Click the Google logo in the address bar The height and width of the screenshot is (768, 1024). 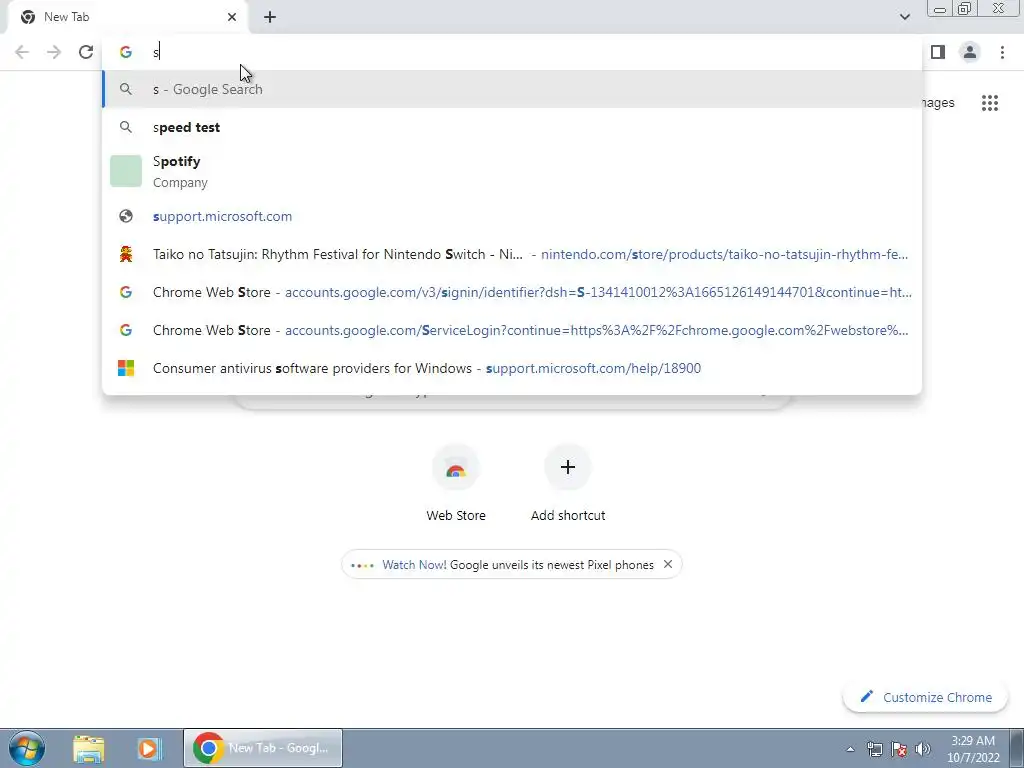[126, 52]
